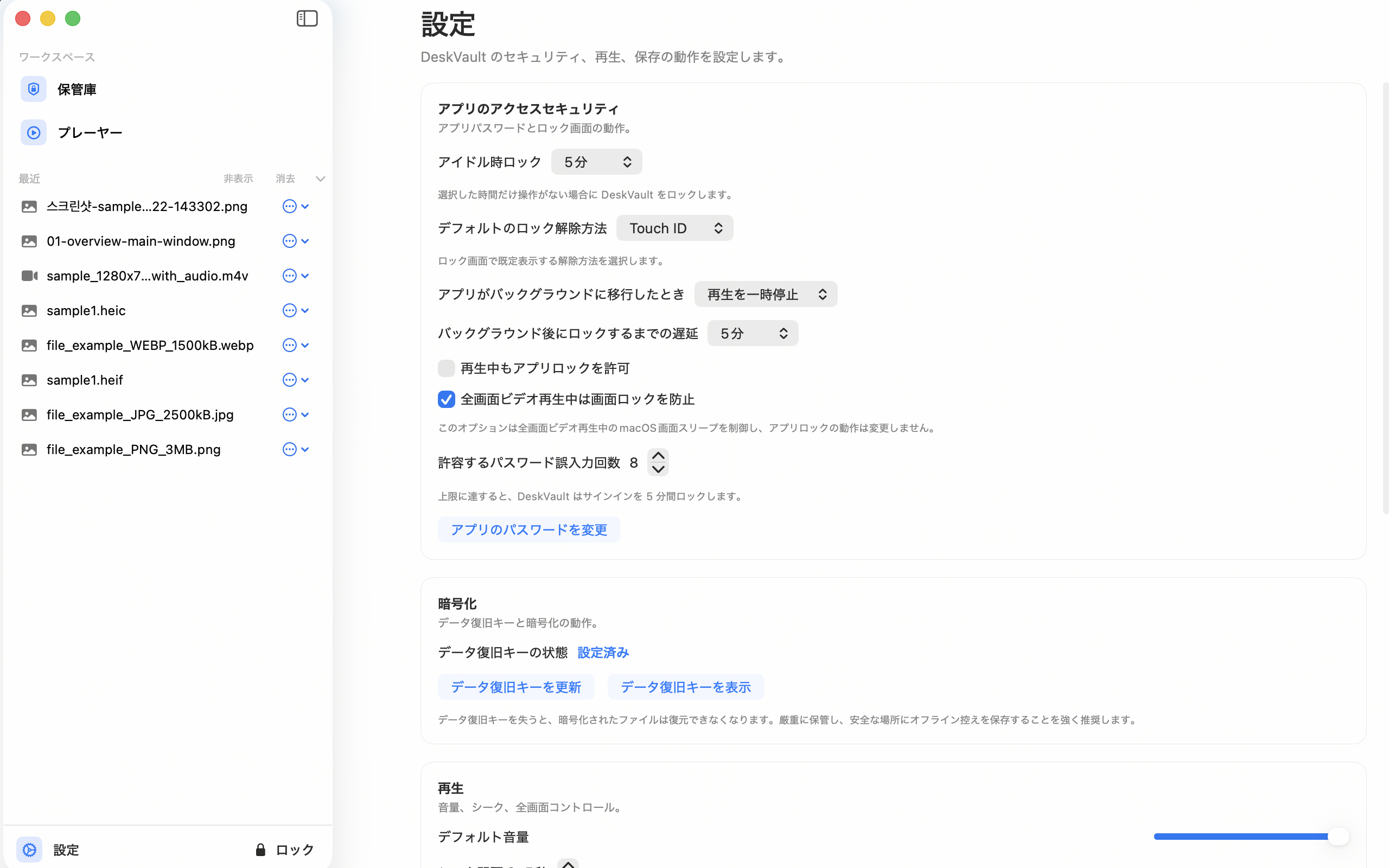Click the image icon beside file_example_PNG_3MB.png
The height and width of the screenshot is (868, 1389).
(29, 449)
